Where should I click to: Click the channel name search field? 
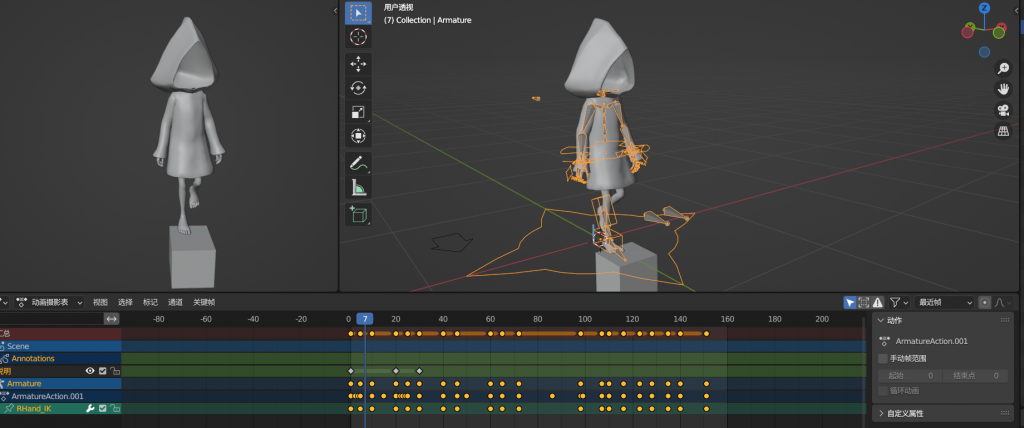[52, 319]
